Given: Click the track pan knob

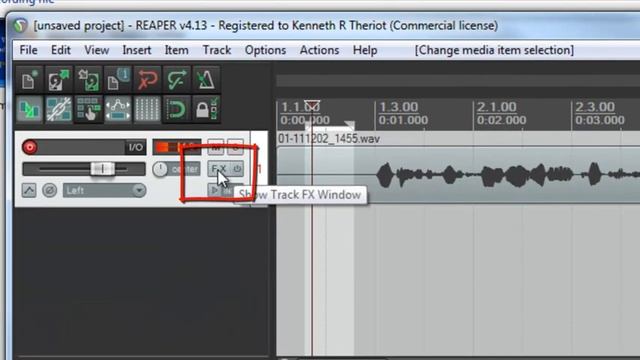Looking at the screenshot, I should [160, 169].
